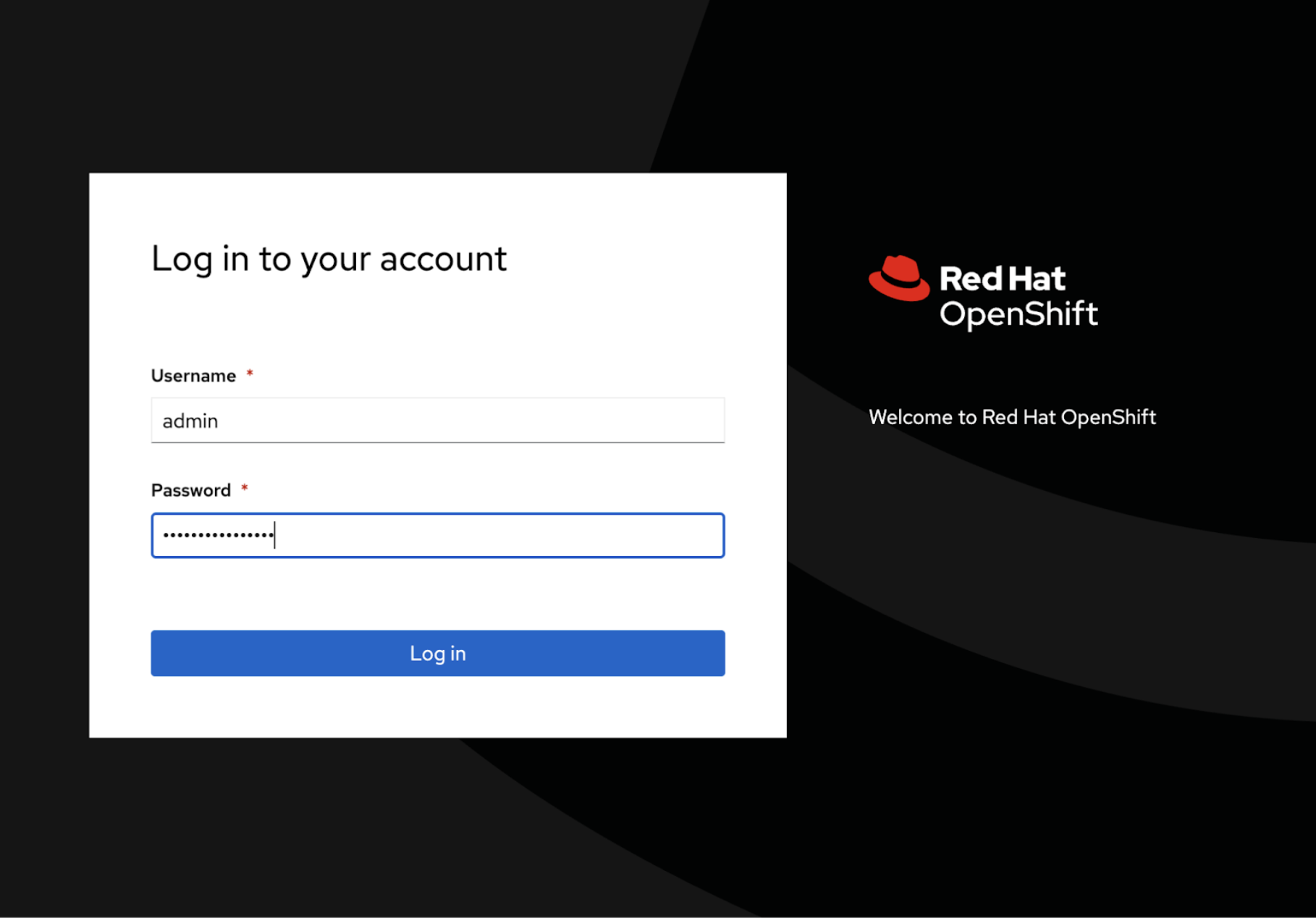Focus the Password input field
The image size is (1316, 918).
(x=437, y=535)
